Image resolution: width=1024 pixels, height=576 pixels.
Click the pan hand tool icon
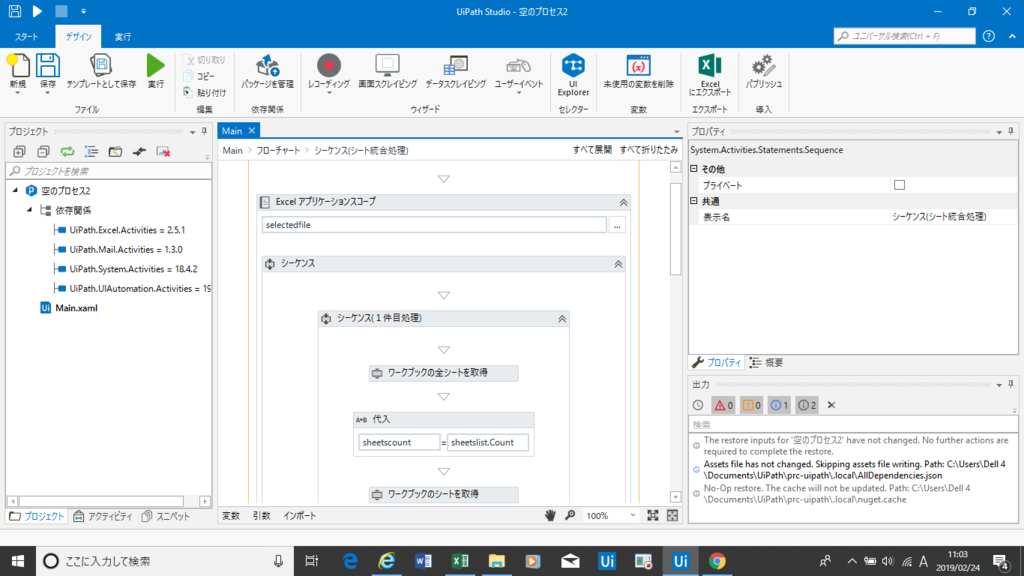pyautogui.click(x=550, y=515)
